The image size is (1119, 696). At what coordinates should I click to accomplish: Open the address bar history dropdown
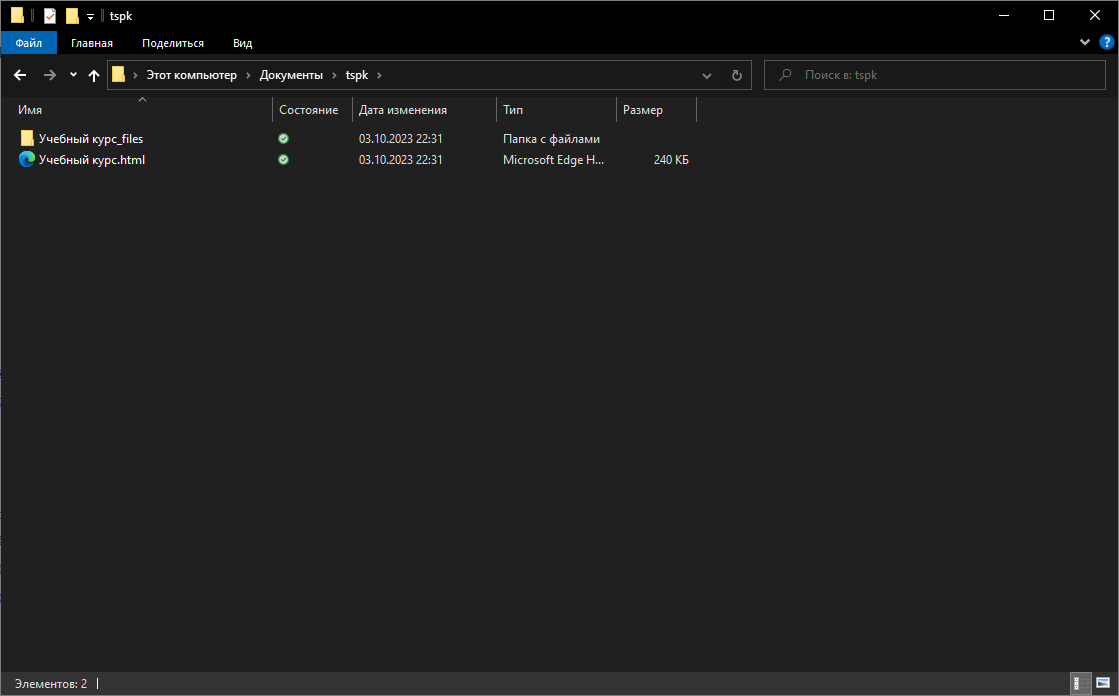tap(707, 75)
